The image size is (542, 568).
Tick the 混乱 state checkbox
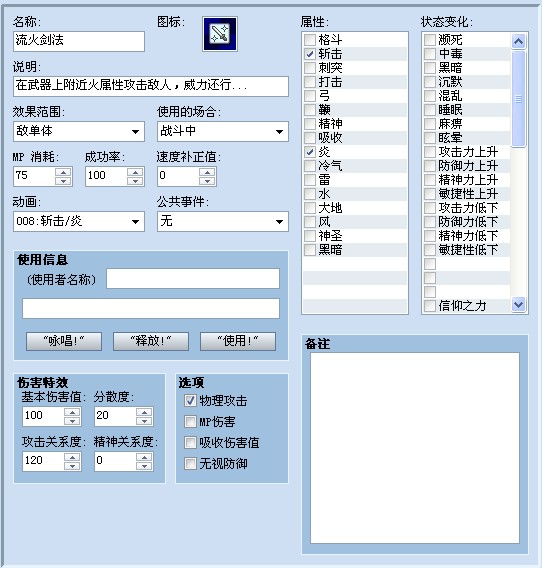click(x=430, y=96)
